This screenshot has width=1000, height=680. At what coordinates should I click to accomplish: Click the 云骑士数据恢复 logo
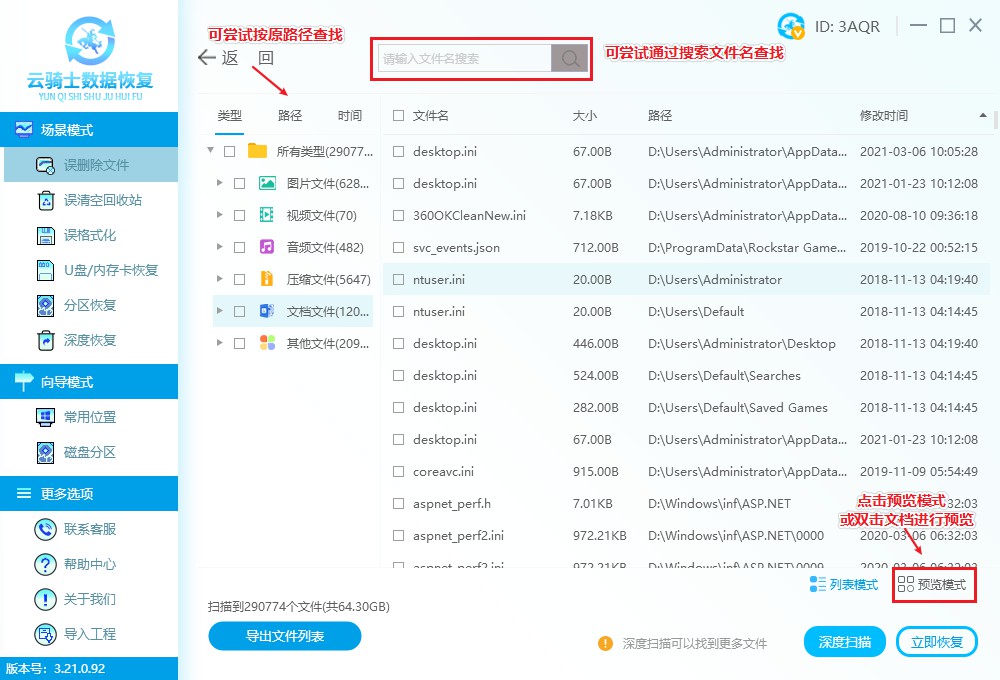pos(89,58)
